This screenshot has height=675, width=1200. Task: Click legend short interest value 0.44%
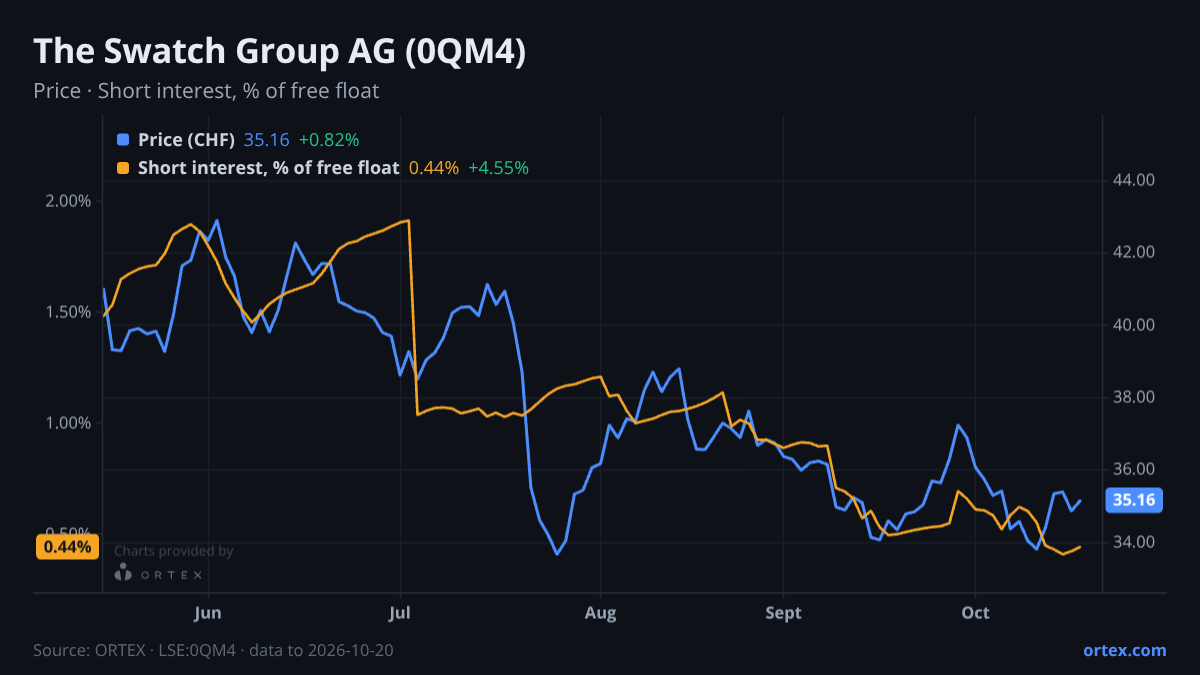(x=434, y=168)
